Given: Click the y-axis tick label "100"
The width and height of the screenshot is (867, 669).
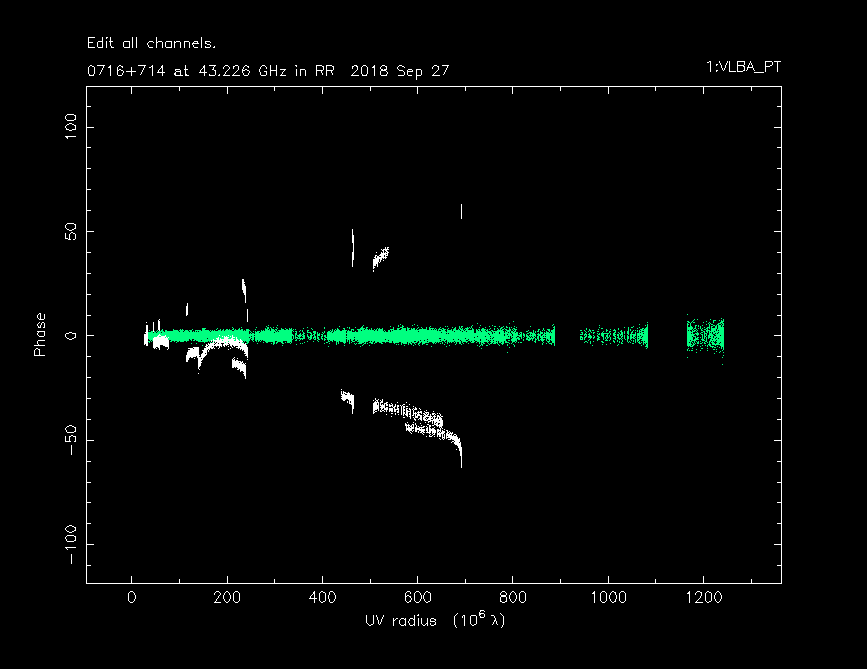Looking at the screenshot, I should point(71,127).
